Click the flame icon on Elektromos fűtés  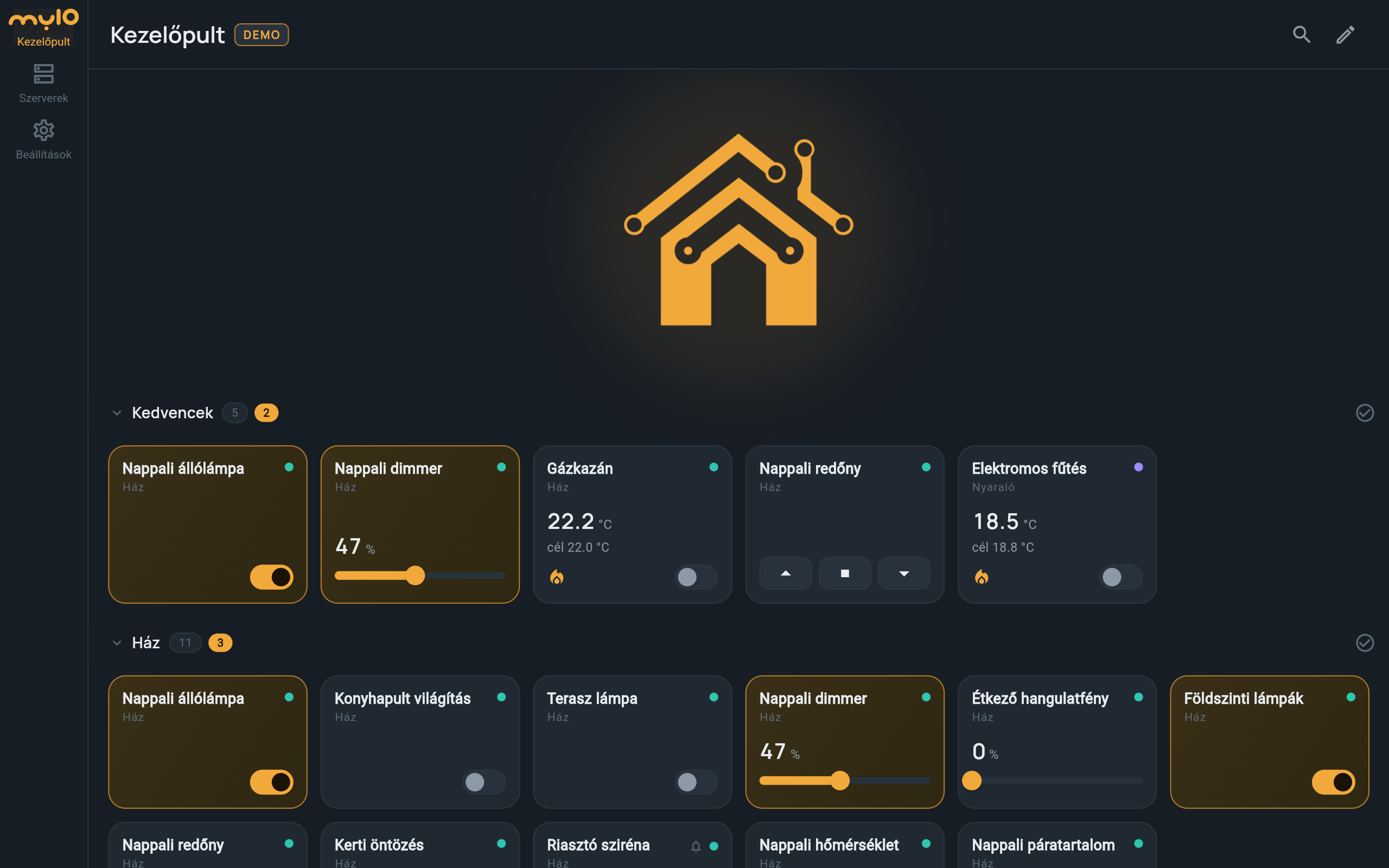pos(981,577)
